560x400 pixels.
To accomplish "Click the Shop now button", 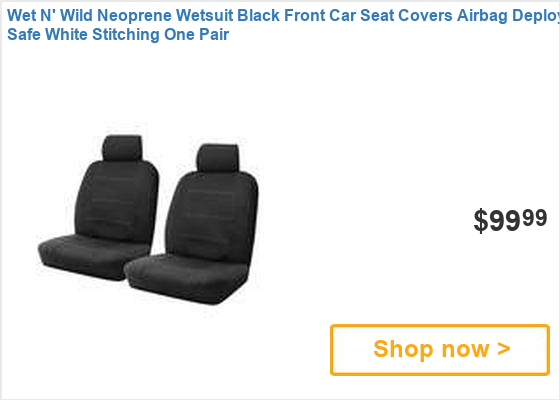I will pos(440,350).
